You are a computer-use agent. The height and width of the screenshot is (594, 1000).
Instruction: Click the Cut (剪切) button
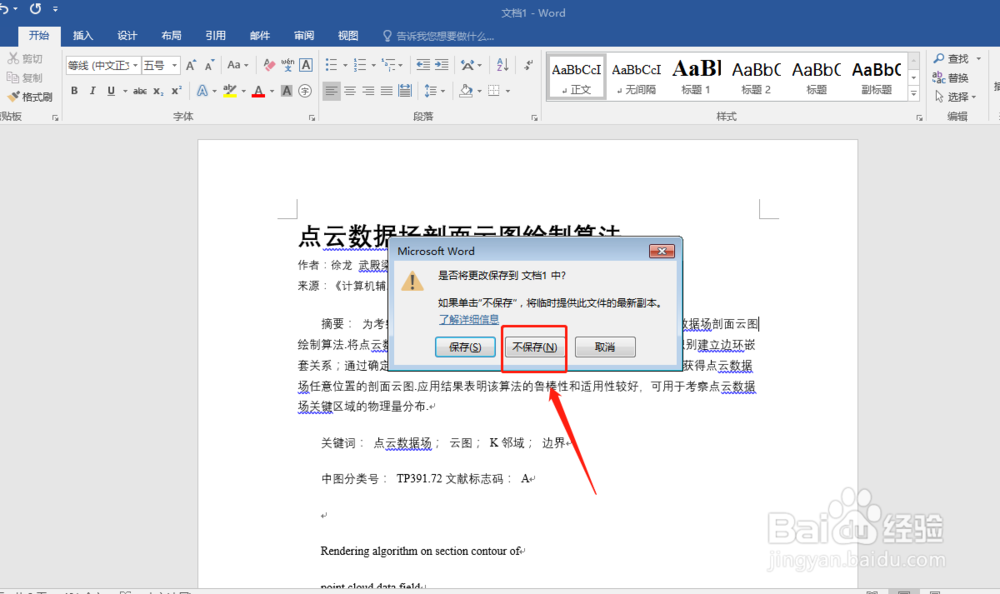pyautogui.click(x=26, y=59)
